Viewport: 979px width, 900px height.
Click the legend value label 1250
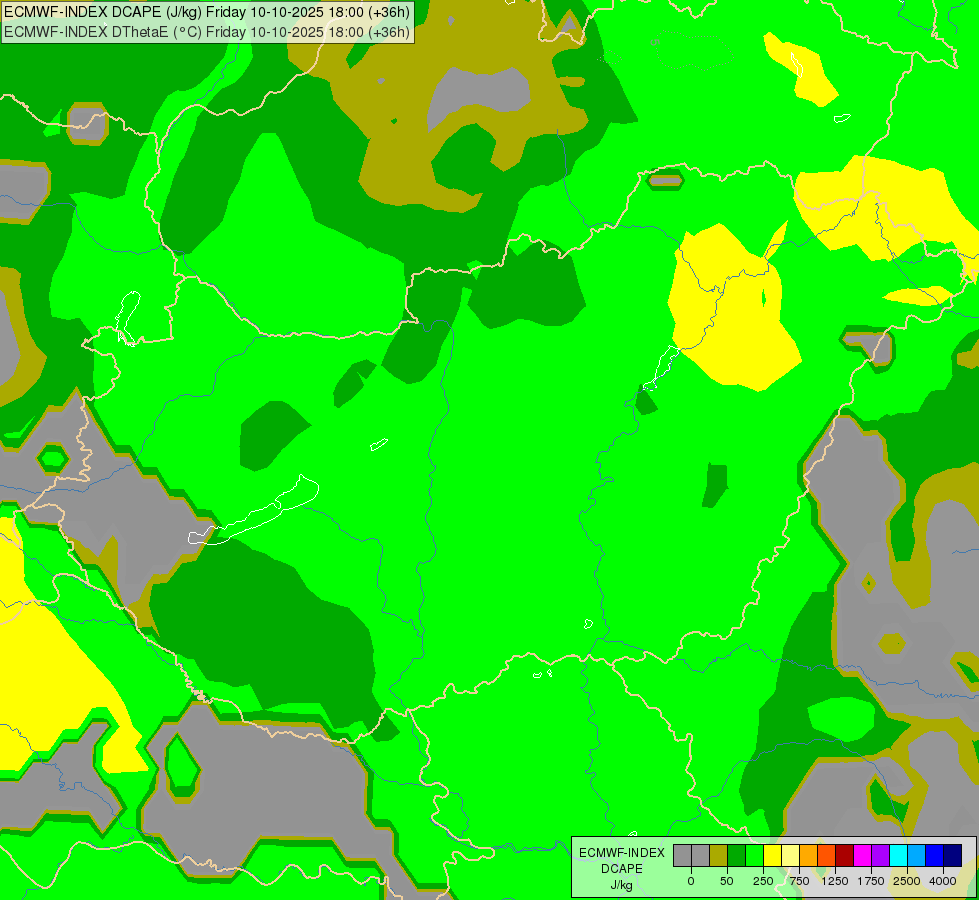[x=835, y=881]
